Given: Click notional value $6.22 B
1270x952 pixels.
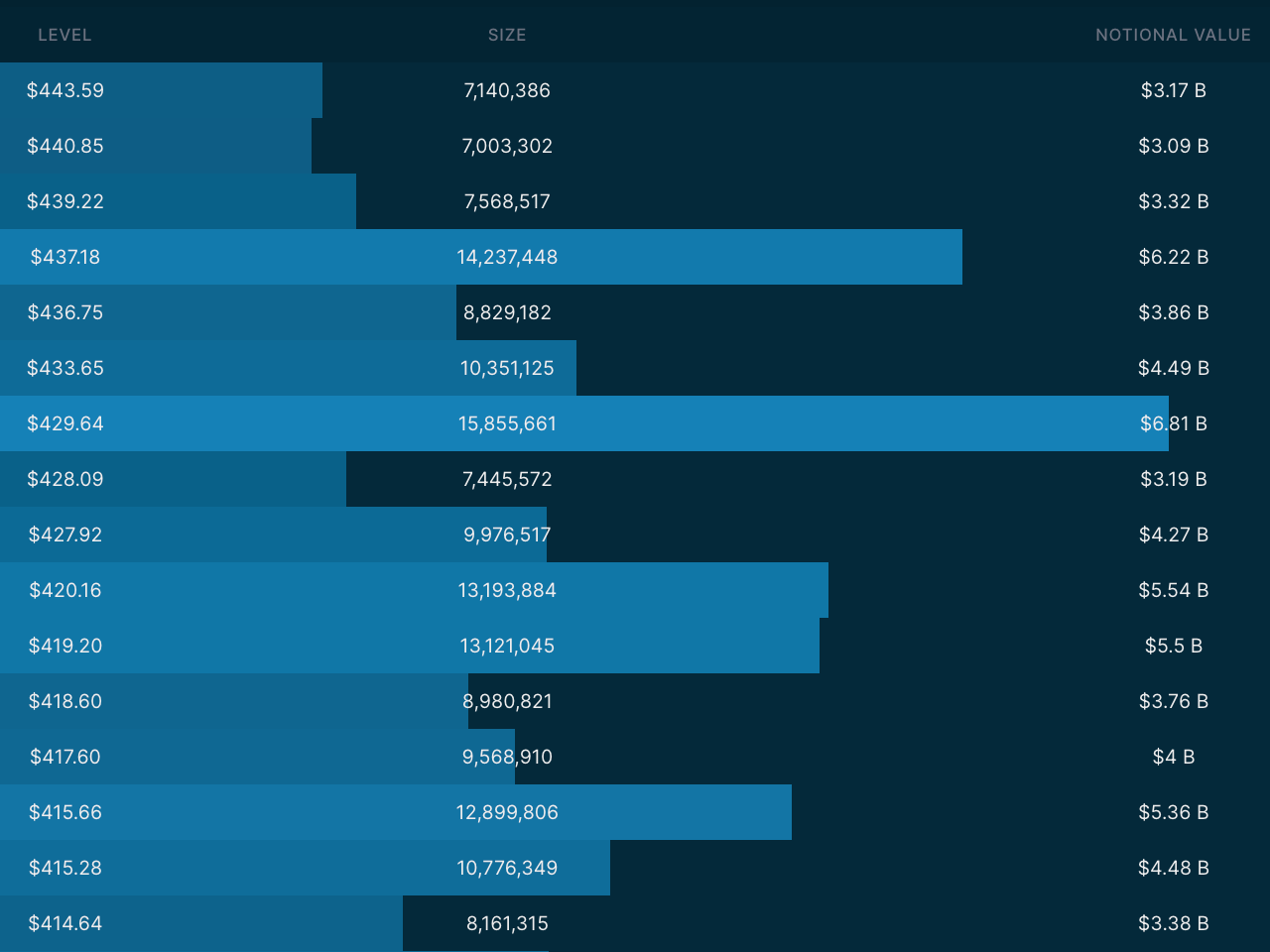Looking at the screenshot, I should [1174, 257].
